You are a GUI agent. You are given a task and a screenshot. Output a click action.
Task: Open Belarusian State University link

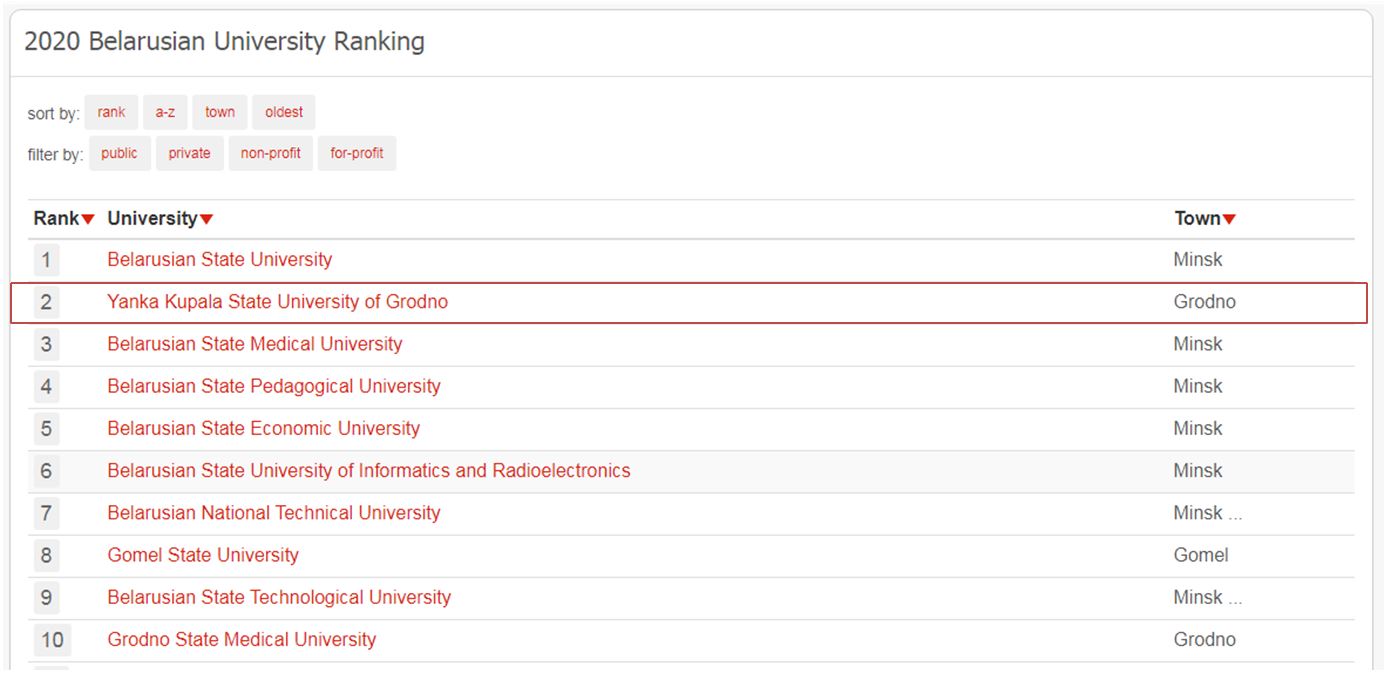(219, 259)
